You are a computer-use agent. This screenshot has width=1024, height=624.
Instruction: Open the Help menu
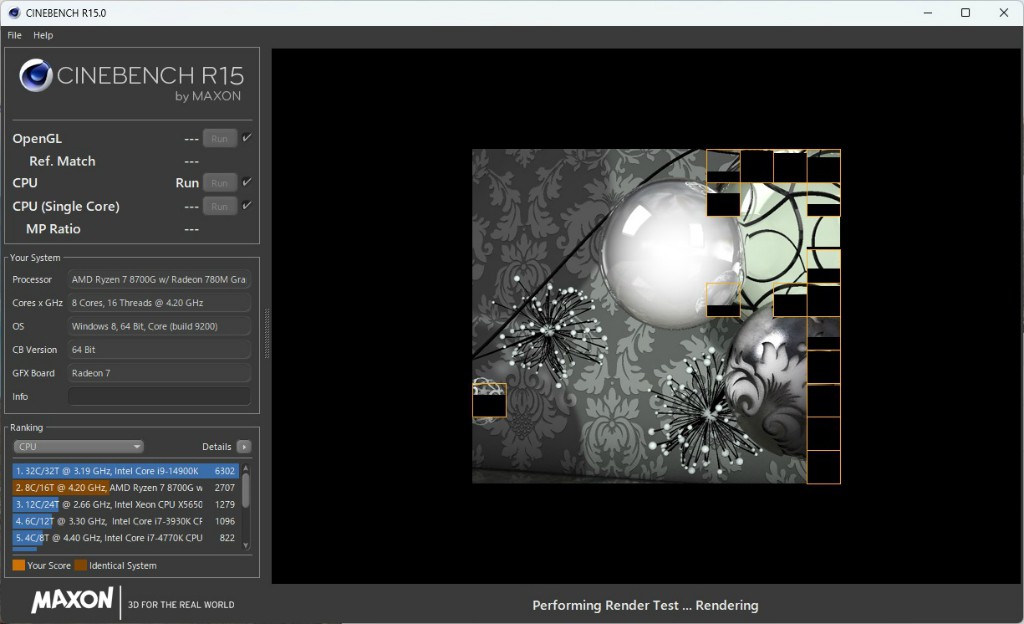click(x=43, y=35)
